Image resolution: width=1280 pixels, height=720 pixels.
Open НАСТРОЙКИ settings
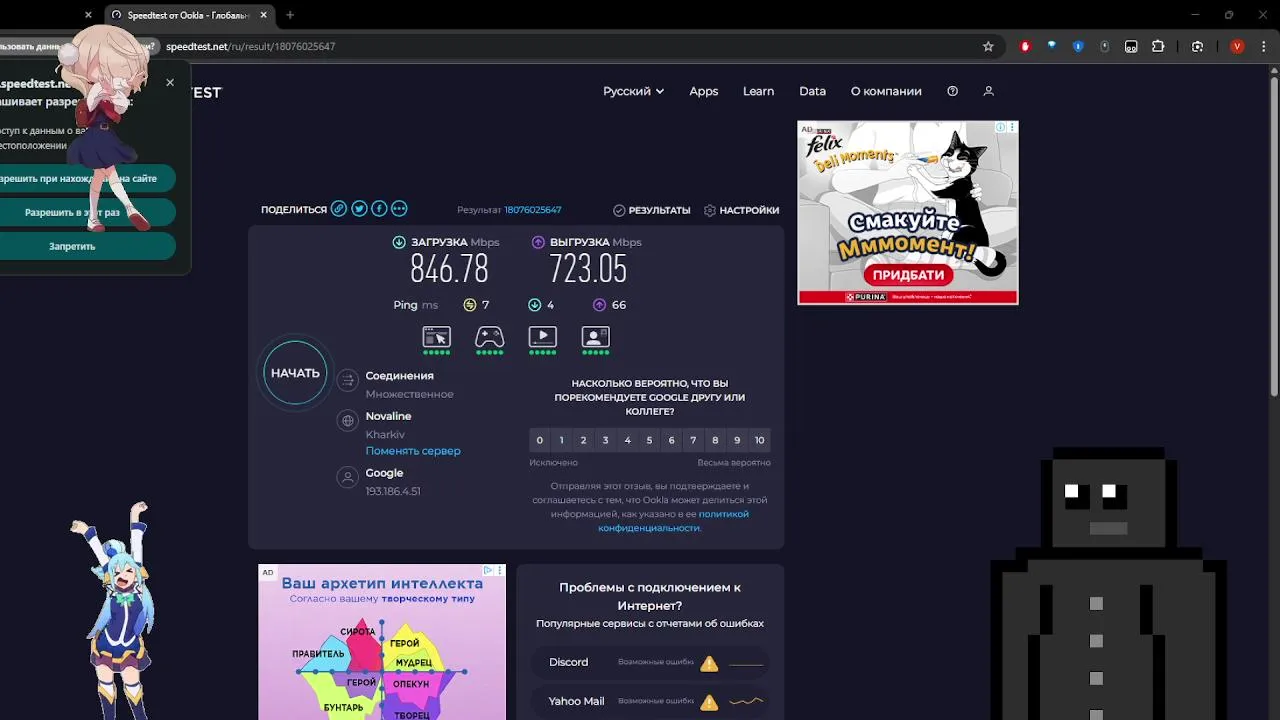pos(741,210)
